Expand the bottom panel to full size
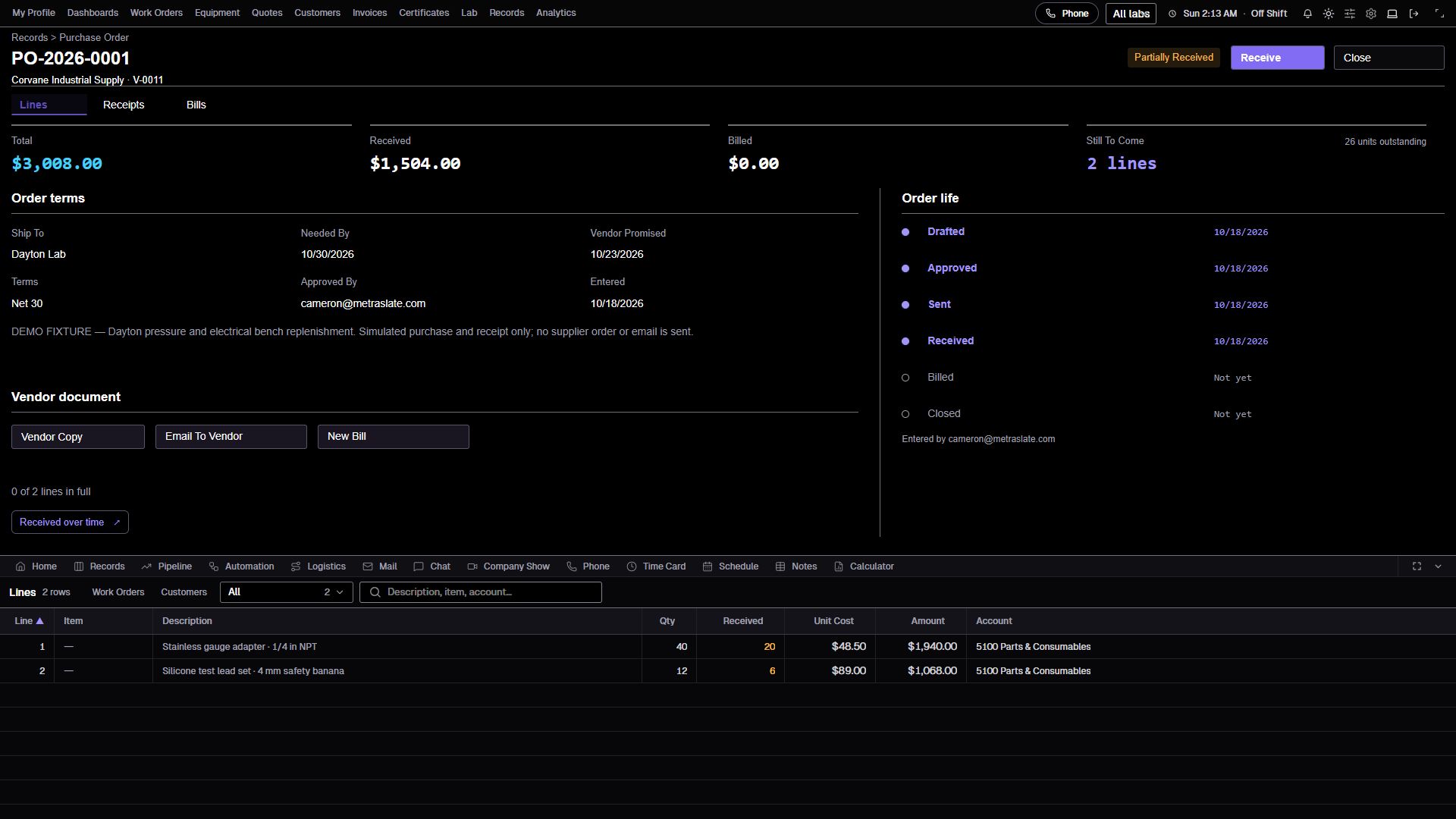 coord(1417,566)
